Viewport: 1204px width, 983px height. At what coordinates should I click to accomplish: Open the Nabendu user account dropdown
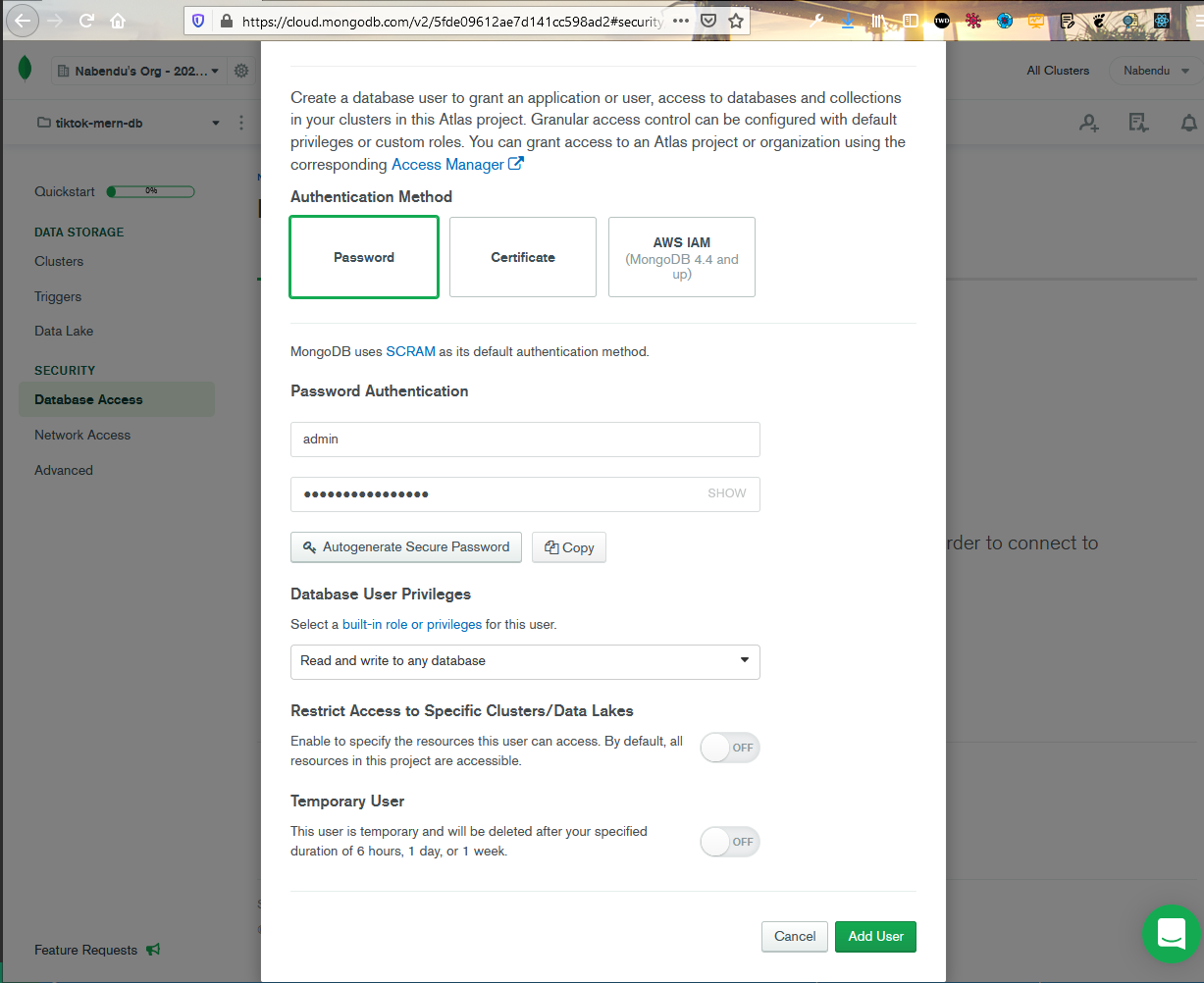coord(1156,71)
